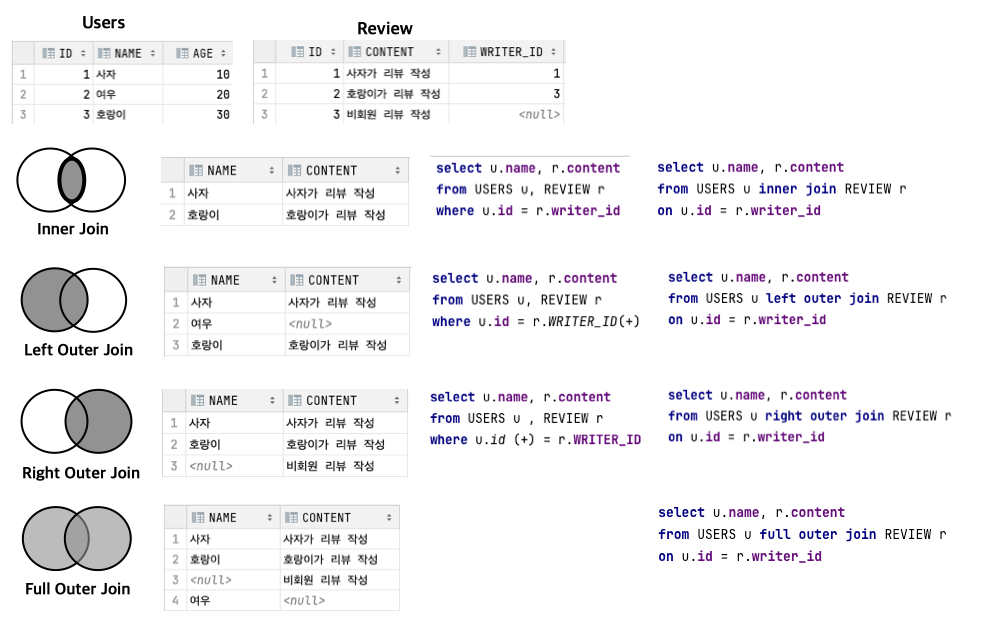Click 'r.WRITER_ID(+)' in left join query
Image resolution: width=982 pixels, height=633 pixels.
[x=586, y=321]
